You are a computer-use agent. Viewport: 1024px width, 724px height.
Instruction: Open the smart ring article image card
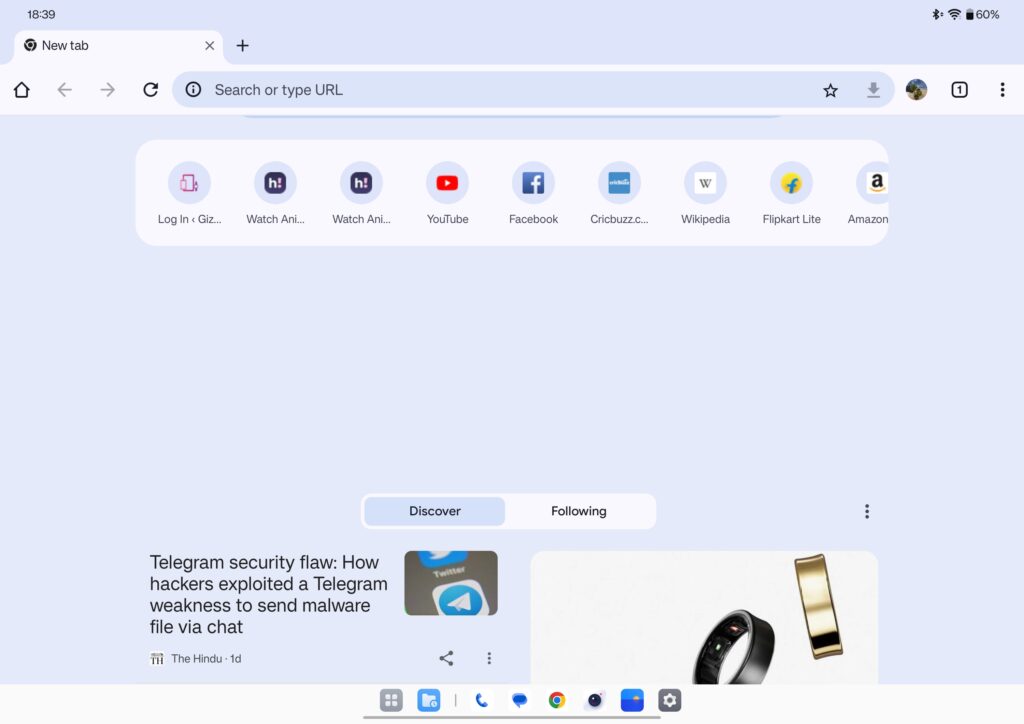coord(704,618)
